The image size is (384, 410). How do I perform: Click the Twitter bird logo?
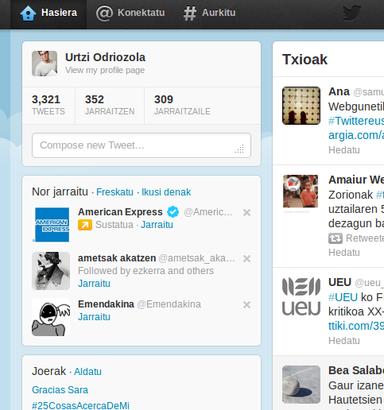[352, 13]
